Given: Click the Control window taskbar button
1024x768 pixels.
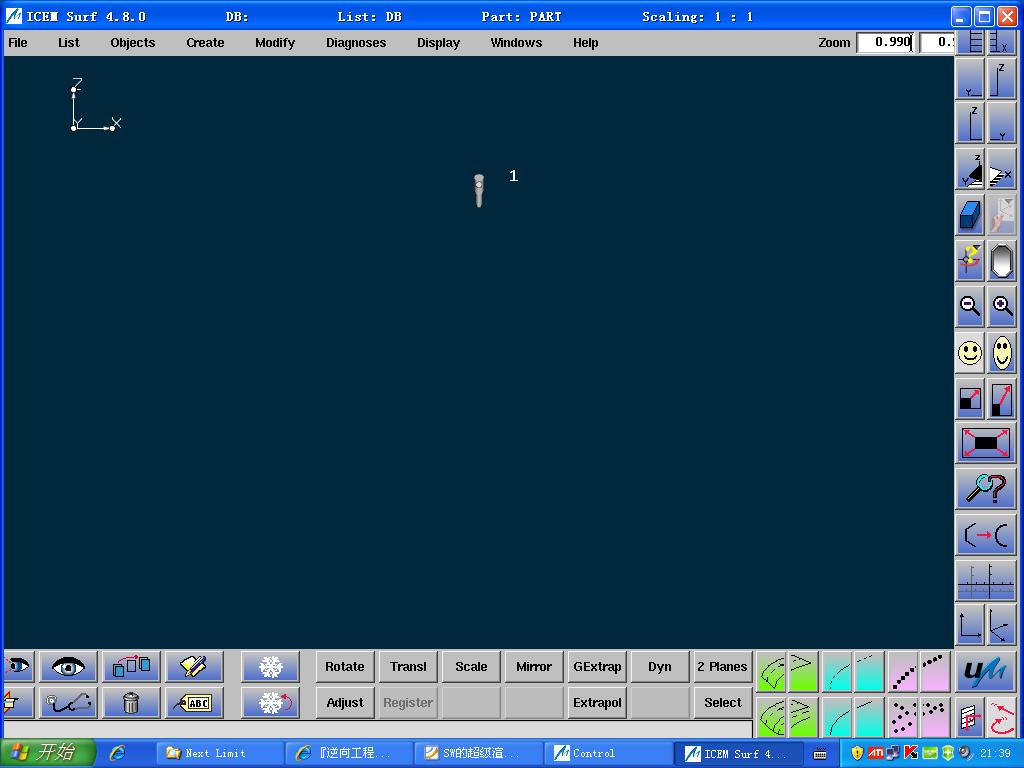Looking at the screenshot, I should 609,753.
